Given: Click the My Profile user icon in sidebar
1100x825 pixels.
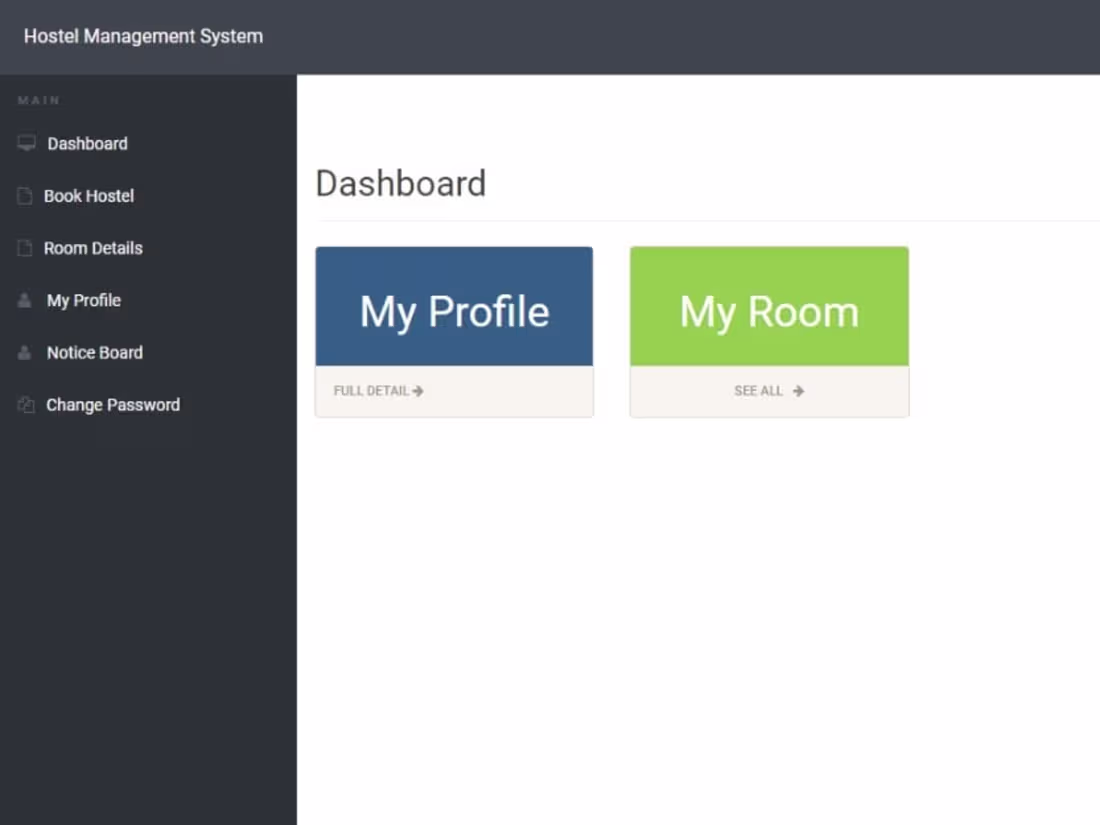Looking at the screenshot, I should 25,300.
